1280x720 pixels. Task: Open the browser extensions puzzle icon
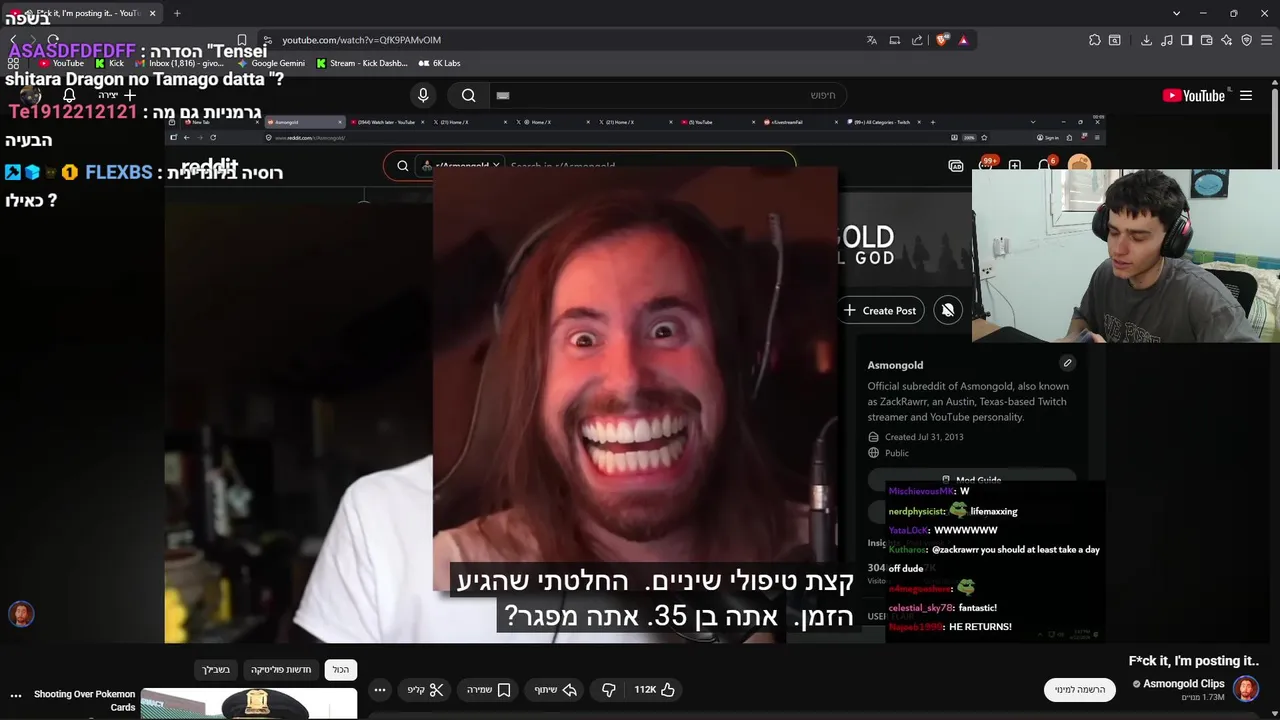pos(1095,40)
